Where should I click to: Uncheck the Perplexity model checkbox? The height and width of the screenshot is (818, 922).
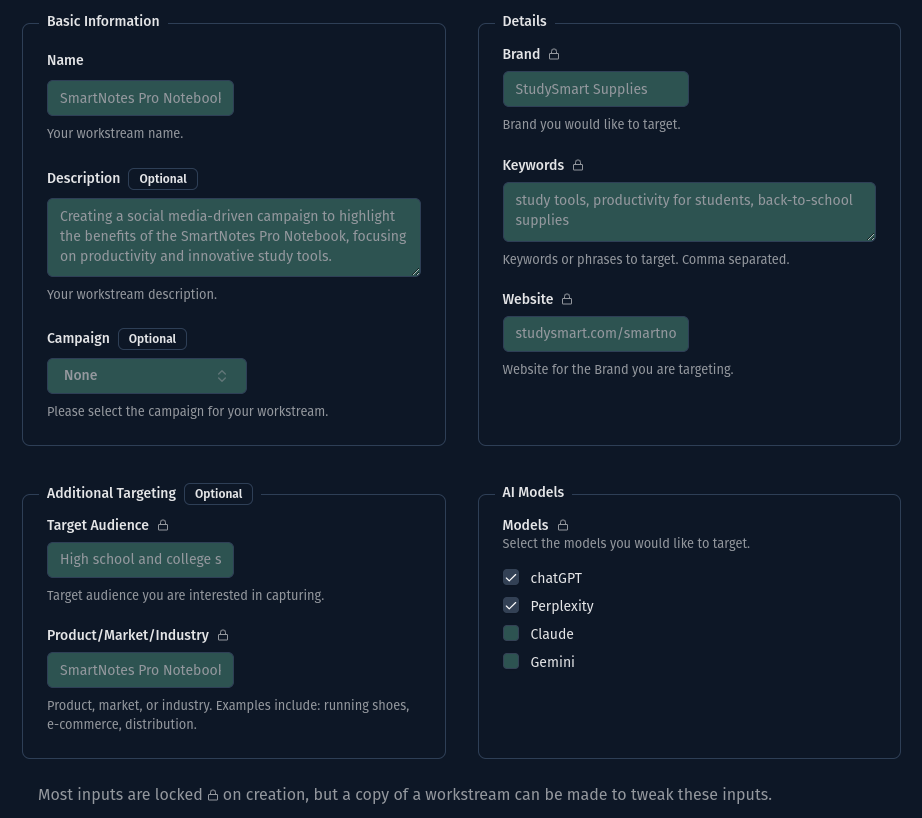point(511,606)
